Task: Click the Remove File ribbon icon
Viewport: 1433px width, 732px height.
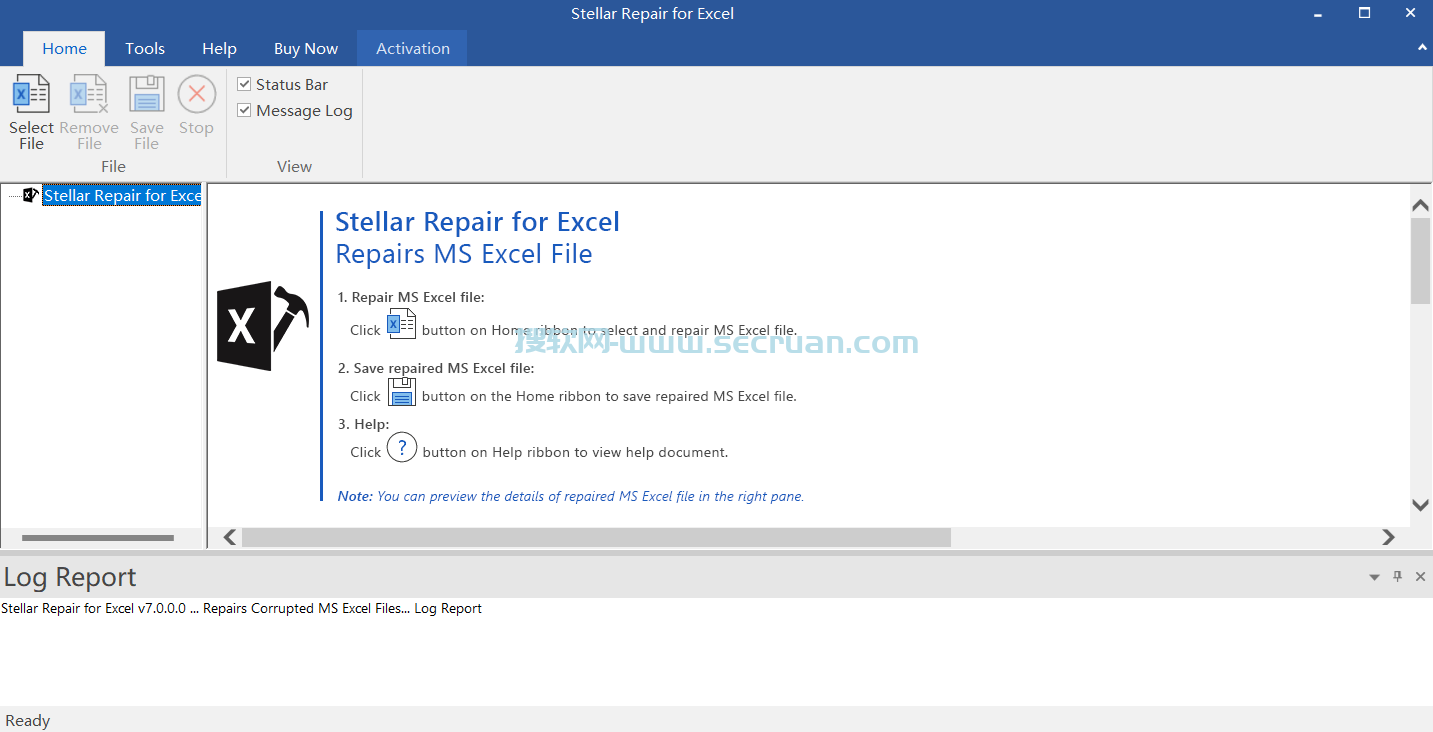Action: (x=89, y=94)
